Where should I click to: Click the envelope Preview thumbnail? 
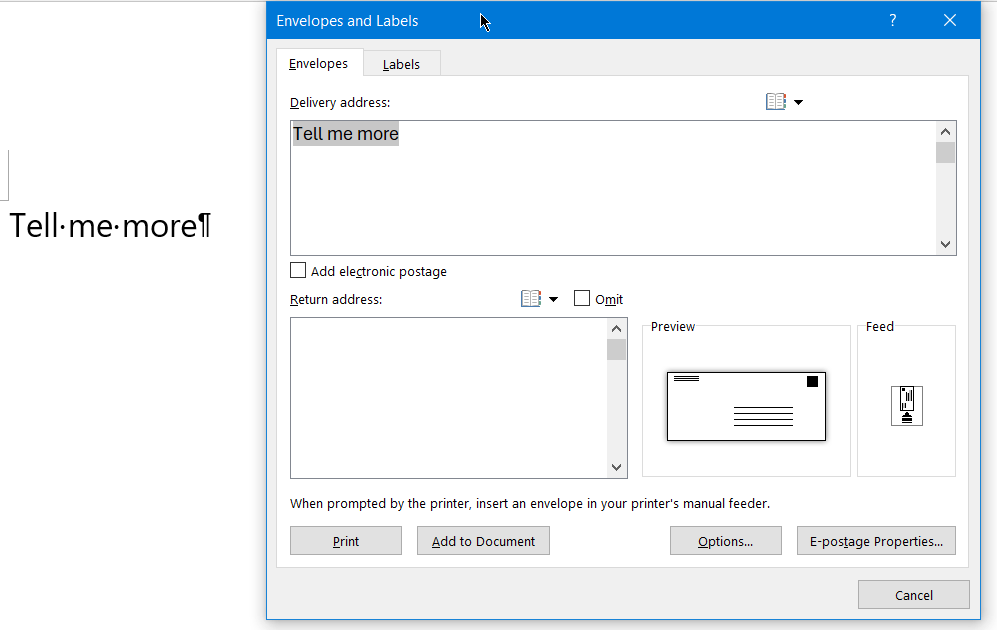click(x=746, y=406)
